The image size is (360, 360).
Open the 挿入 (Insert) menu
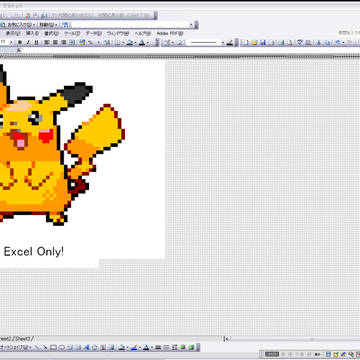tap(32, 33)
